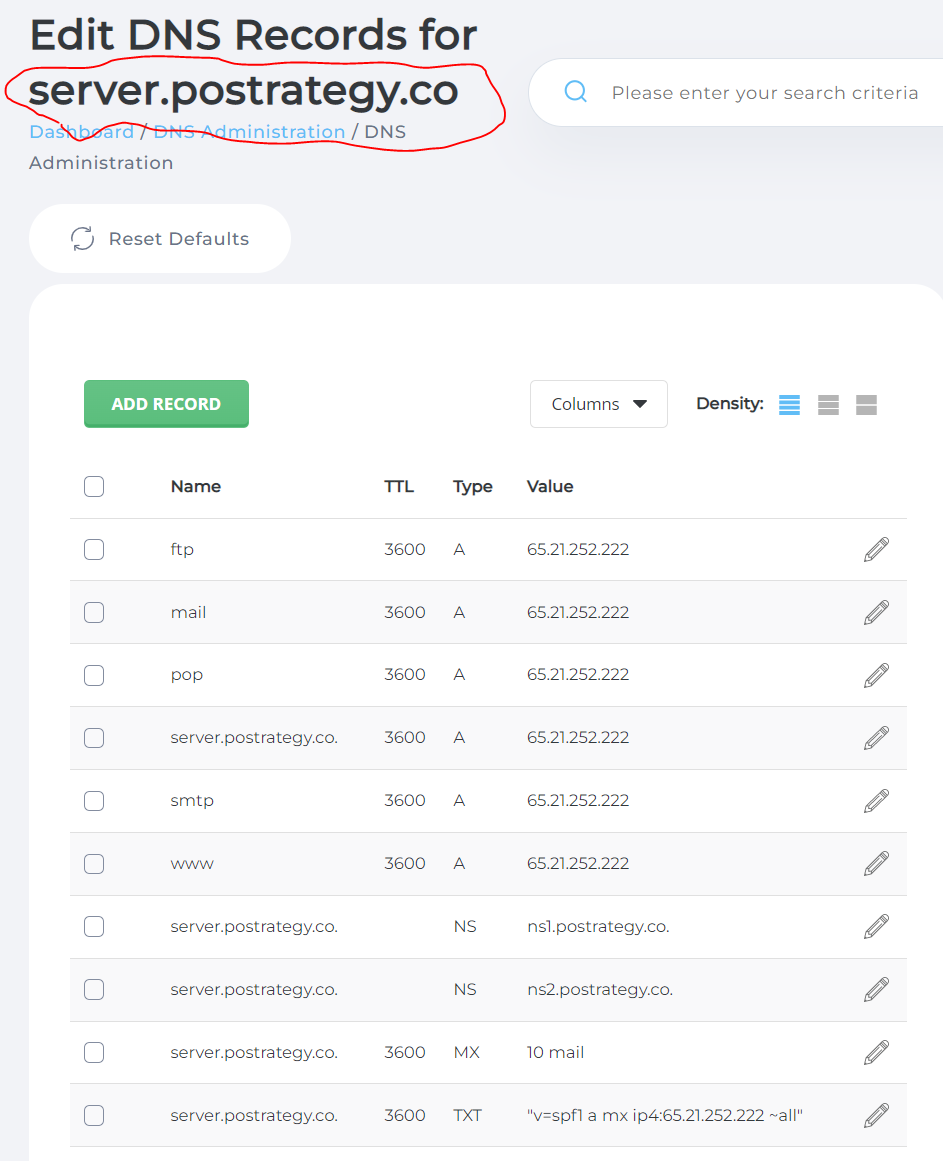Edit the smtp A record

point(875,800)
